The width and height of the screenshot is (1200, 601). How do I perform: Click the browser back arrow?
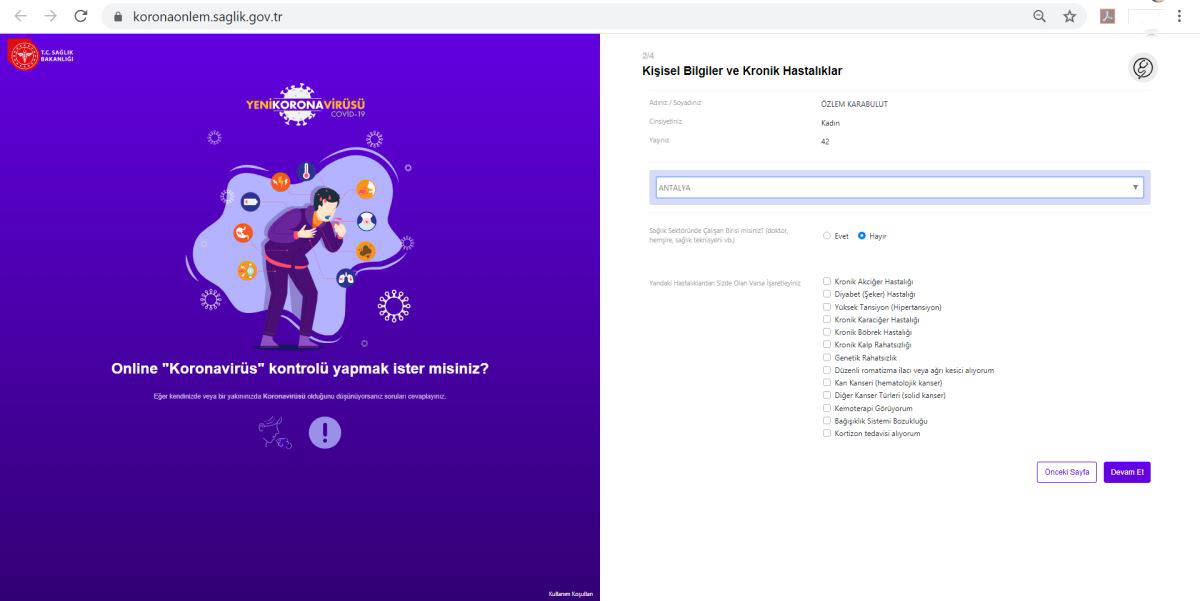(20, 16)
